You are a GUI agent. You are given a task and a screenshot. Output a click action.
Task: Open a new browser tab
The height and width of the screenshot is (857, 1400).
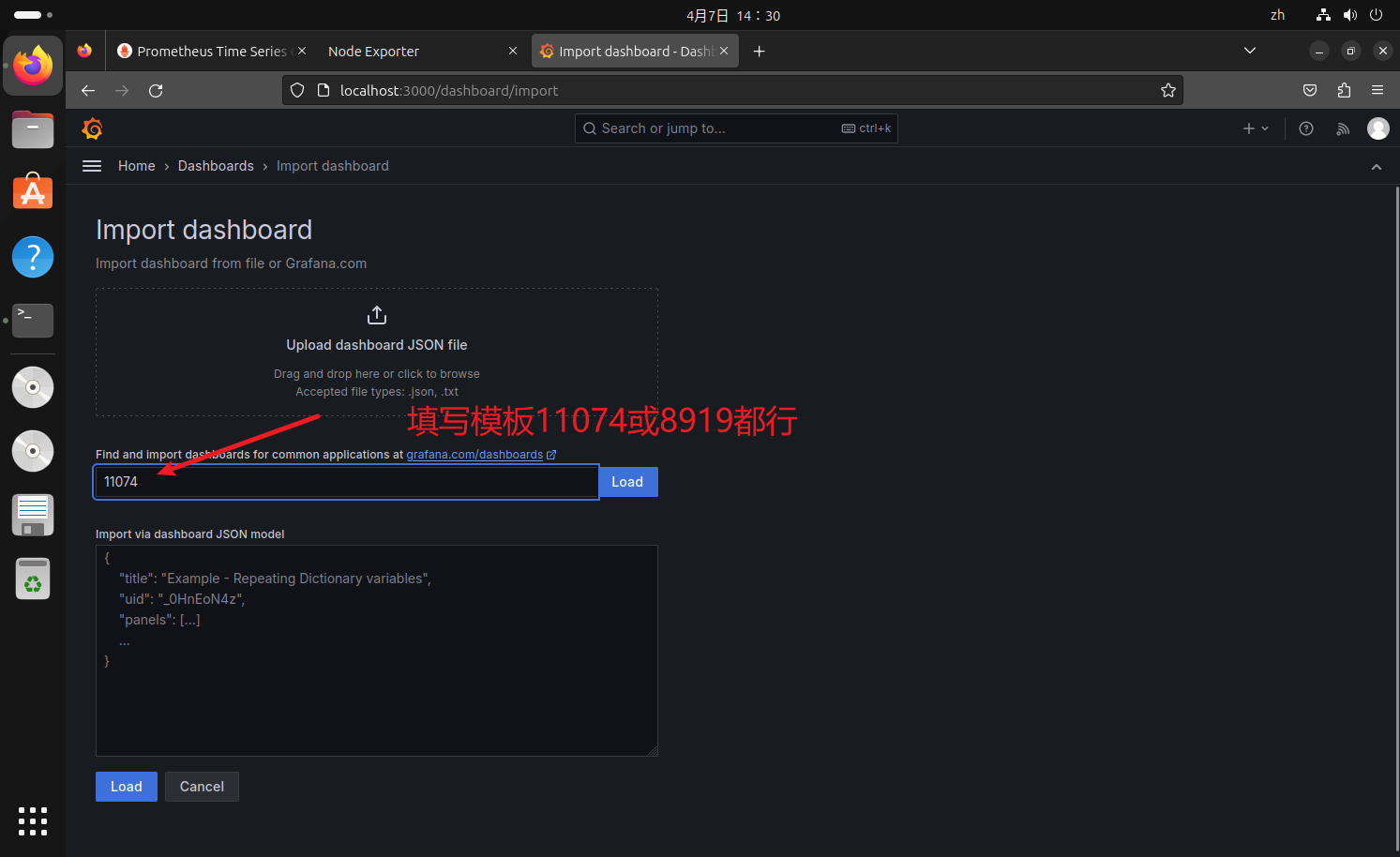tap(760, 51)
